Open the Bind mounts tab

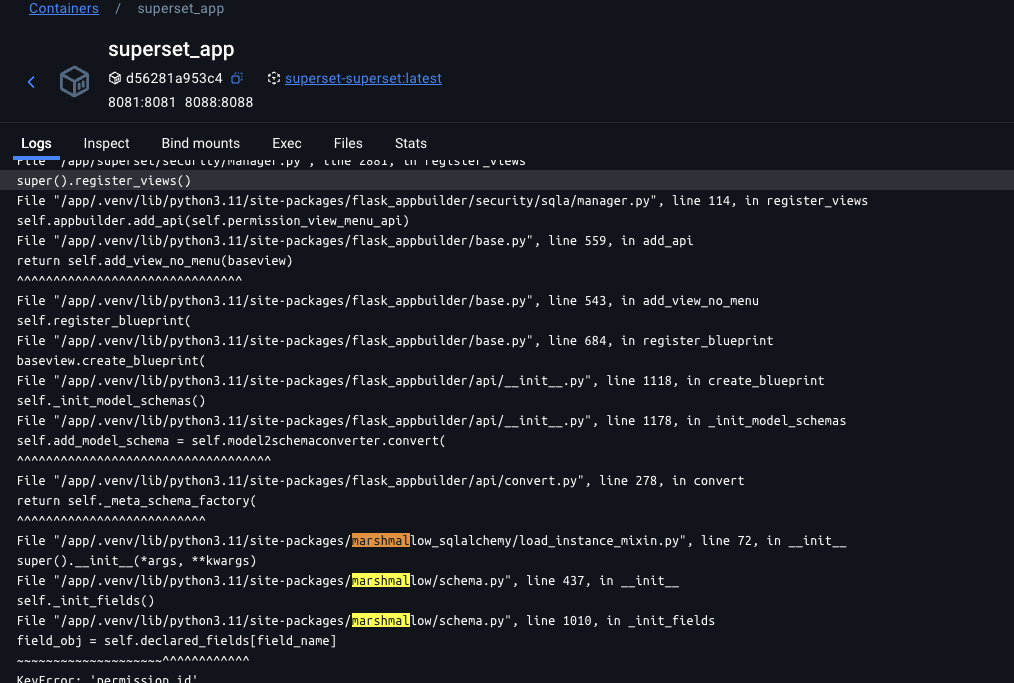tap(200, 143)
